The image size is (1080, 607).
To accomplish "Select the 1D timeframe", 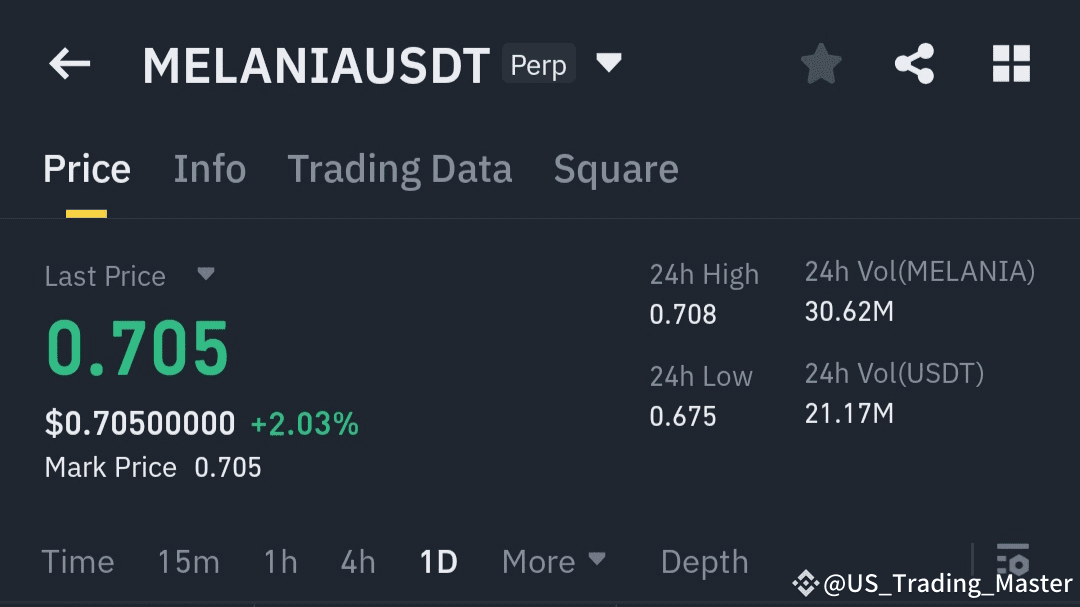I will tap(438, 562).
